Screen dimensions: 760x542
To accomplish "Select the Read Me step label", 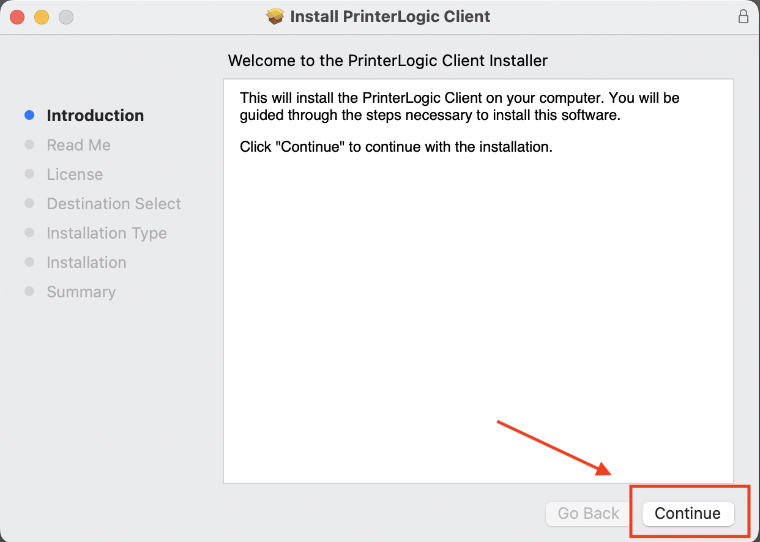I will pyautogui.click(x=78, y=145).
